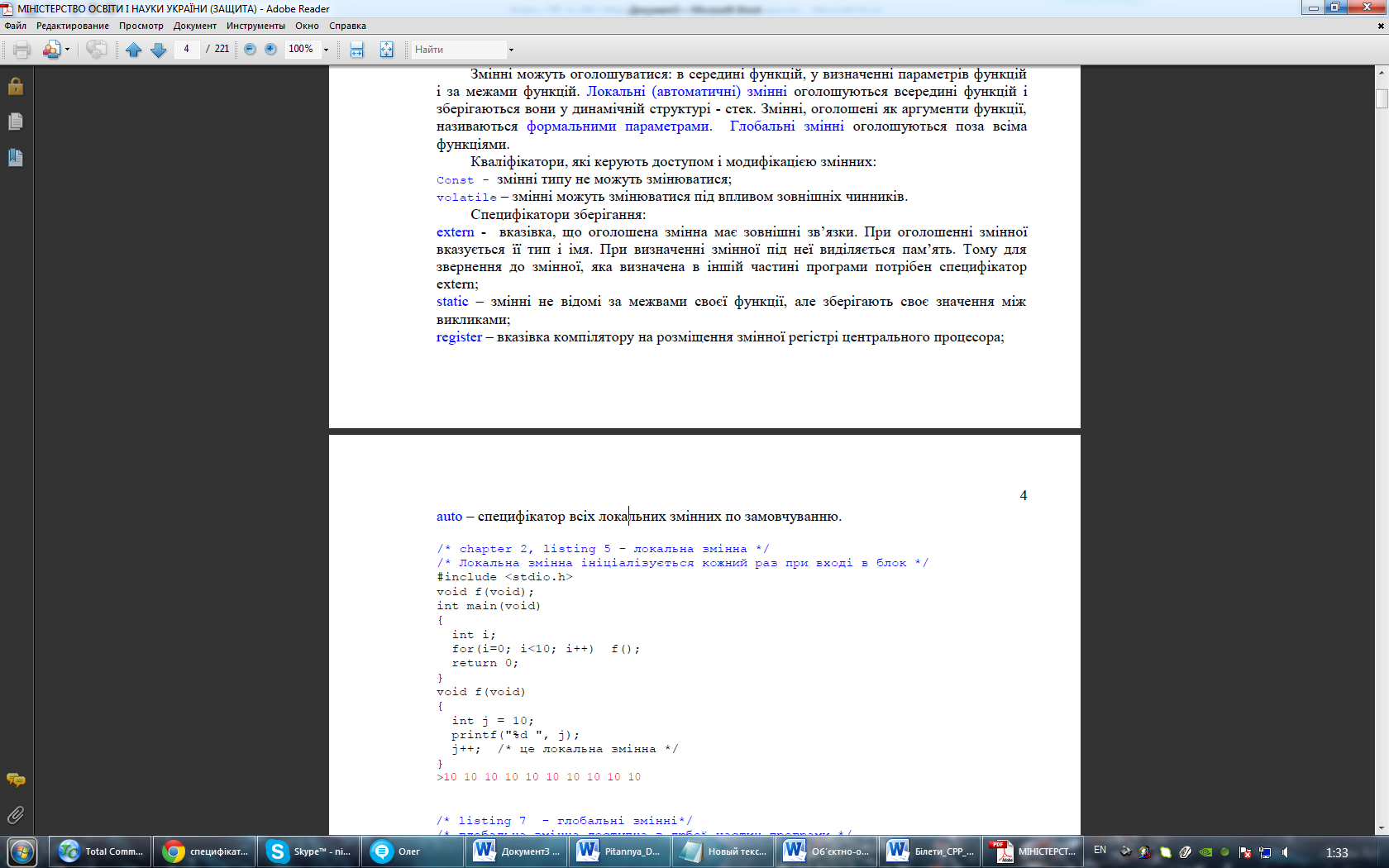The width and height of the screenshot is (1389, 868).
Task: Click the output line '>10 10 10 10...'
Action: pos(538,777)
